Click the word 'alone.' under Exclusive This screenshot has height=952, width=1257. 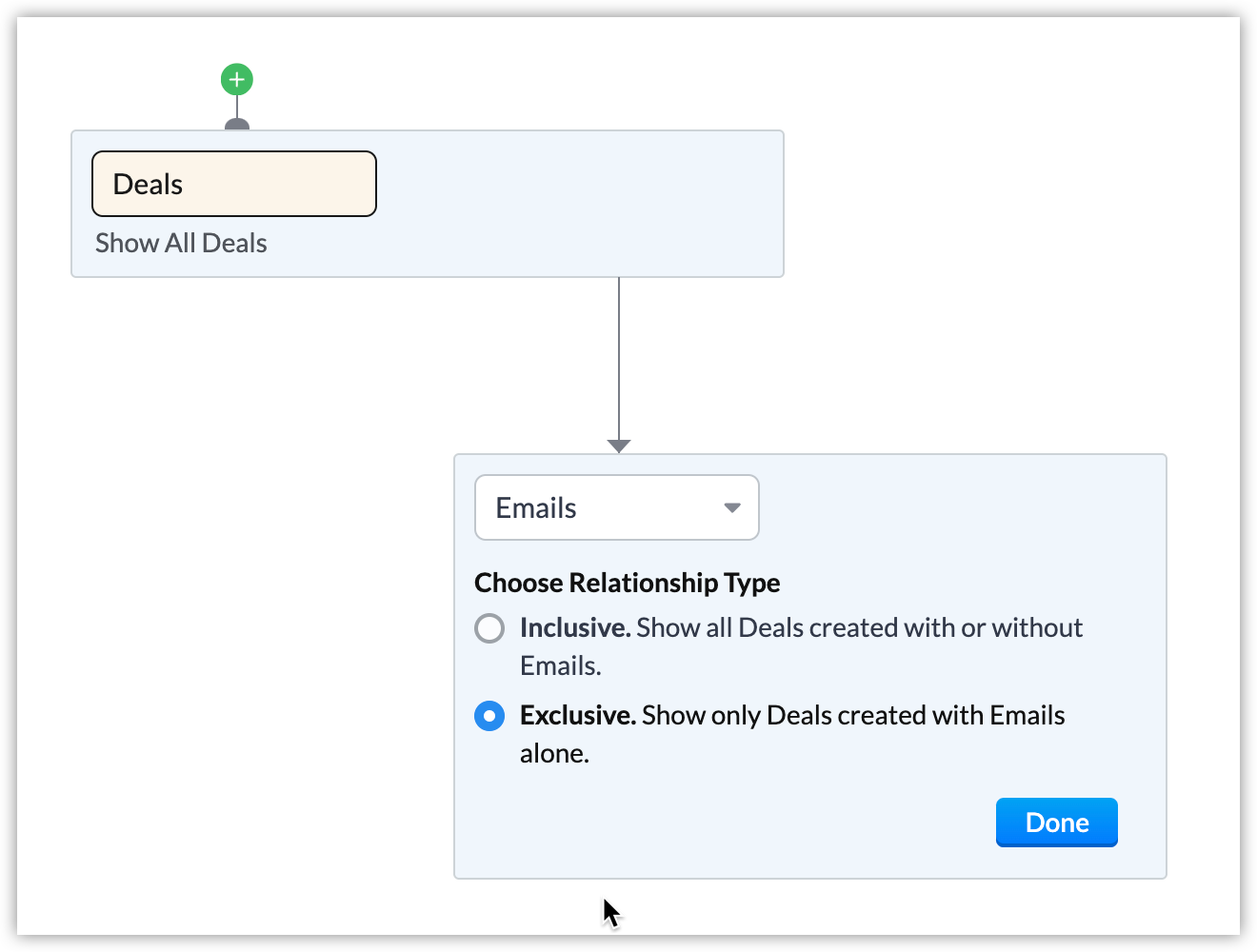[554, 754]
